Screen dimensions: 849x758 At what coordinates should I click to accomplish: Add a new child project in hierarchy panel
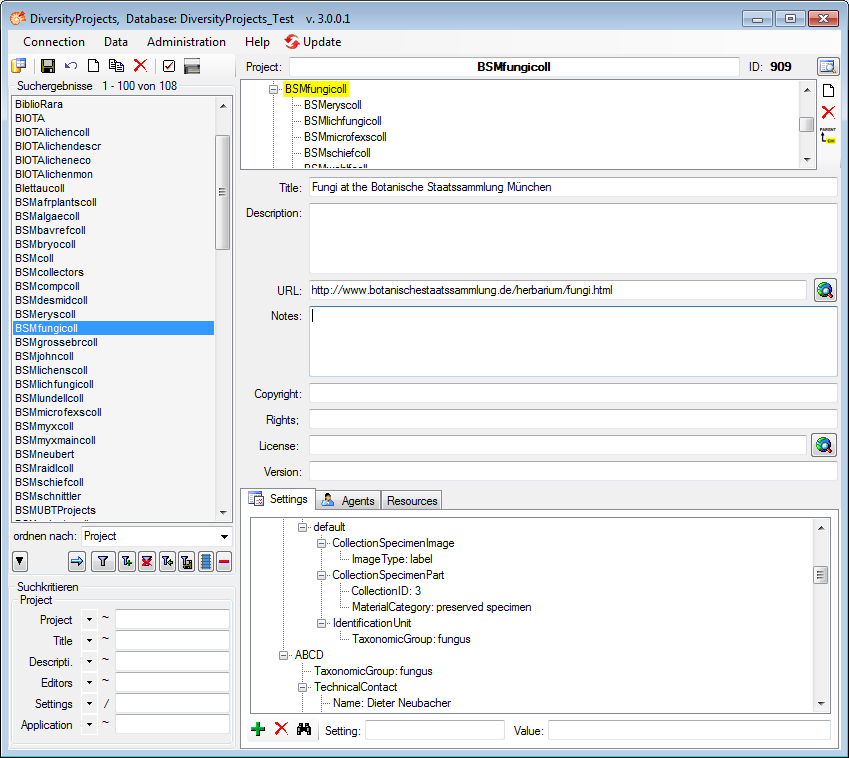(x=828, y=90)
